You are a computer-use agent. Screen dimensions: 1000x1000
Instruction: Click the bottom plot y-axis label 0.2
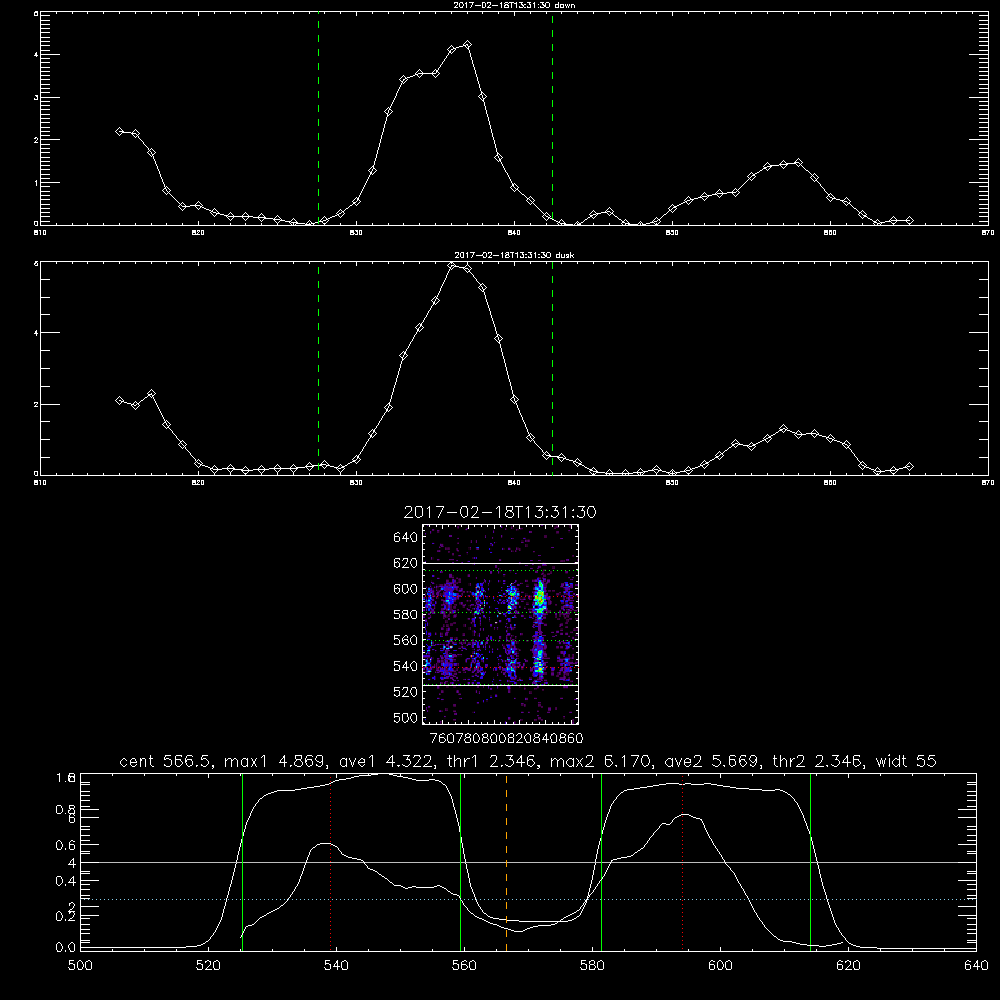point(66,916)
